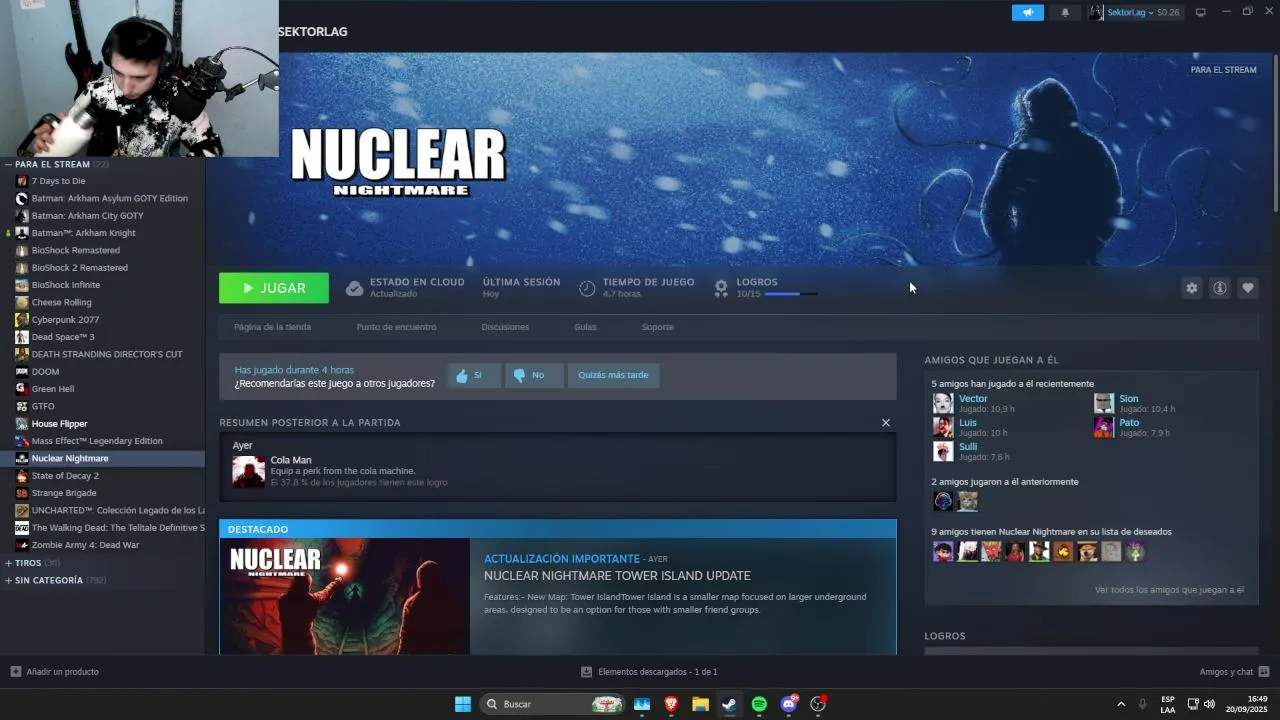Image resolution: width=1280 pixels, height=720 pixels.
Task: Click the achievements progress bar
Action: tap(791, 294)
